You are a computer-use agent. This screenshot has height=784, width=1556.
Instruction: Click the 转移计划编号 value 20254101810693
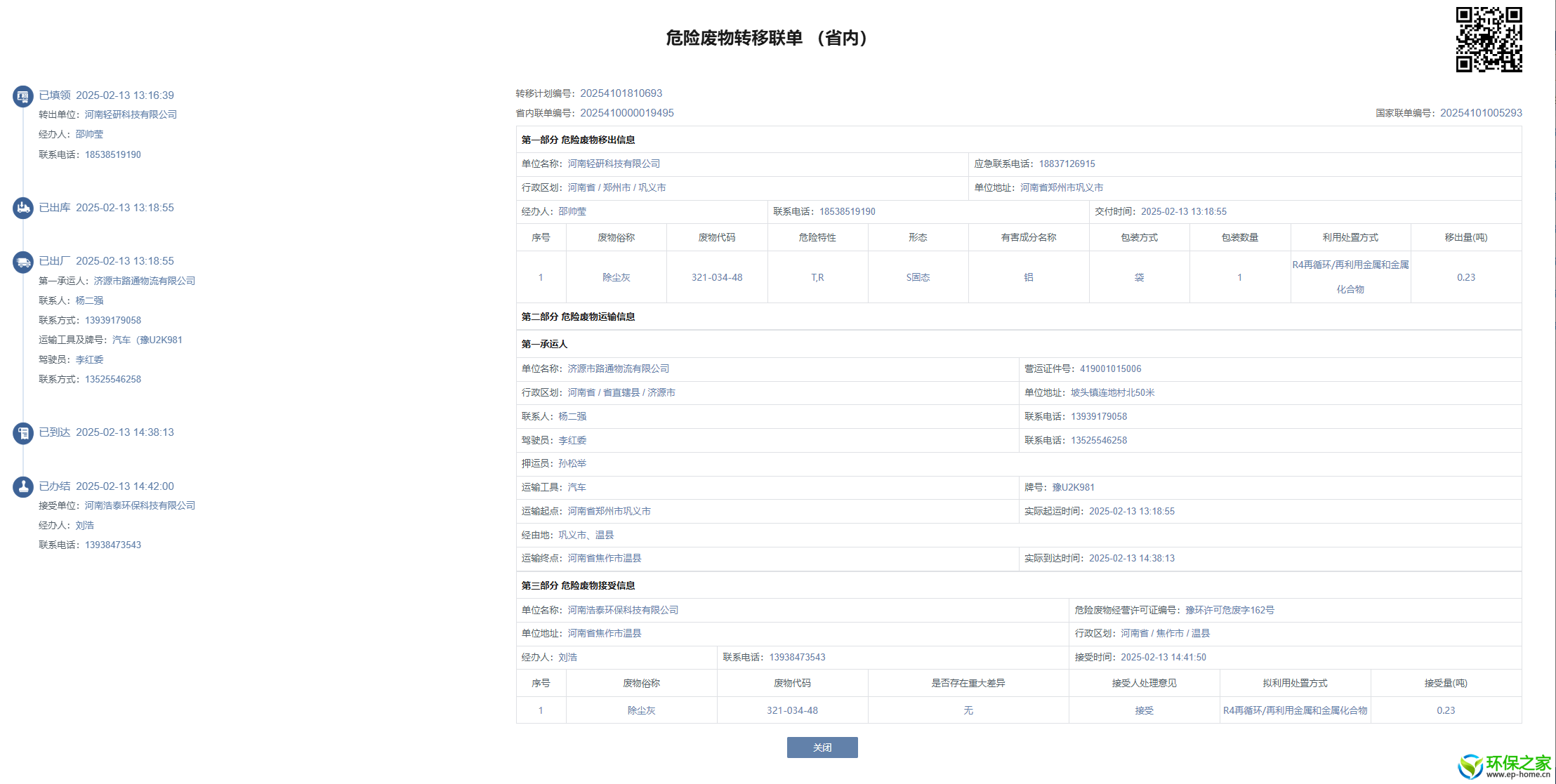tap(621, 93)
